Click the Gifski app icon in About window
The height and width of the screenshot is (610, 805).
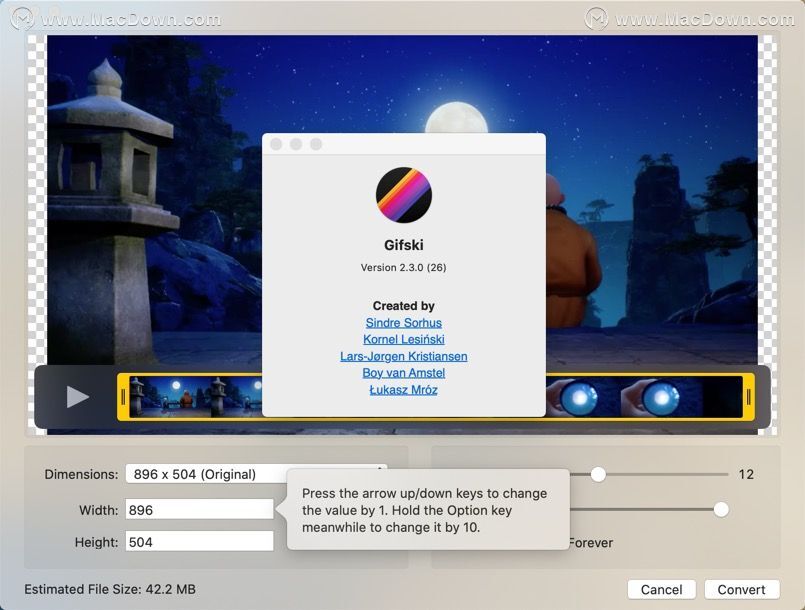point(404,195)
